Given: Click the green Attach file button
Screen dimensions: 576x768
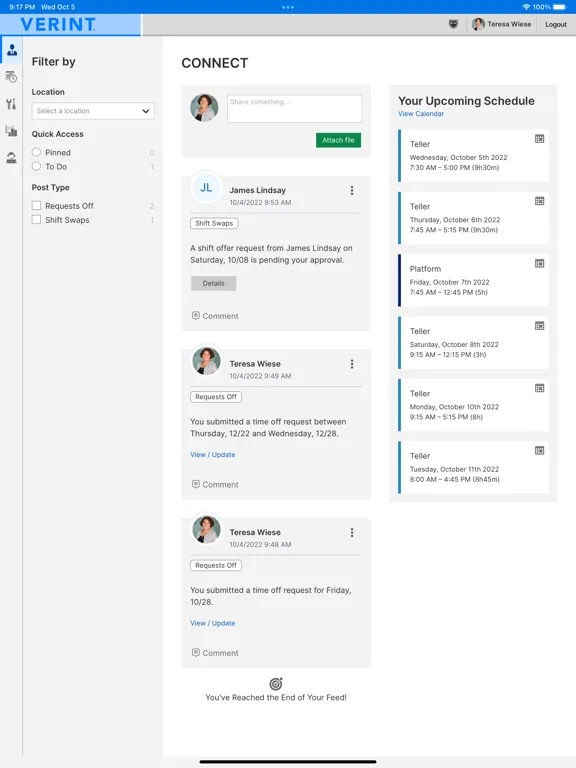Looking at the screenshot, I should [x=338, y=140].
